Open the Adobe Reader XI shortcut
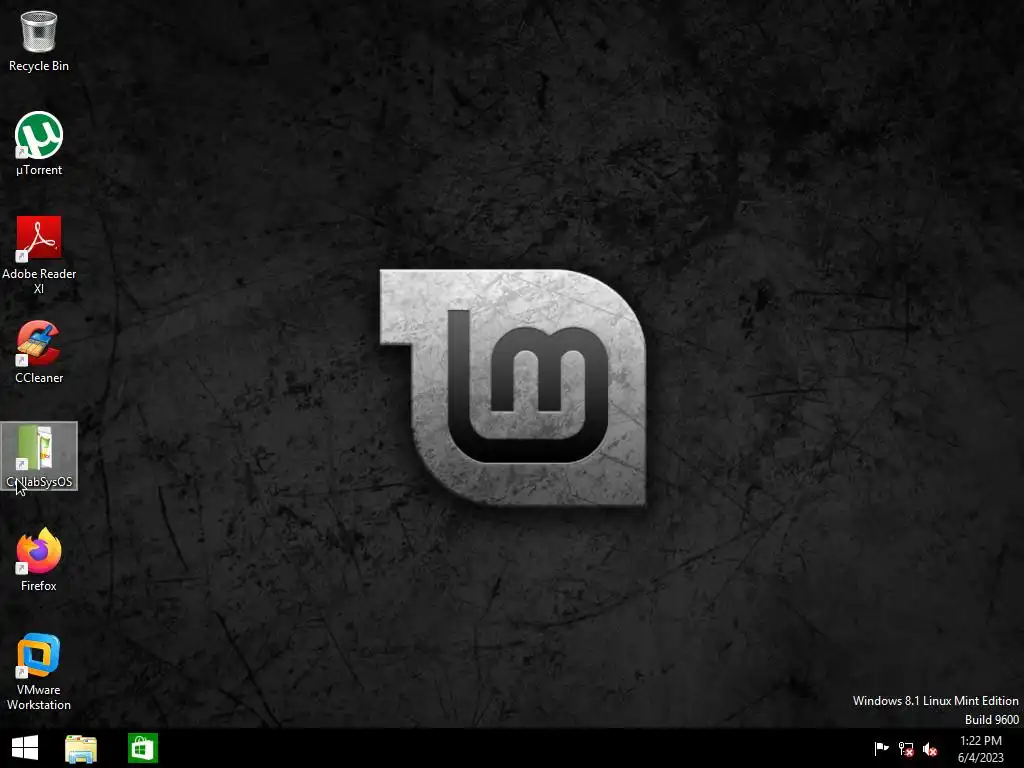1024x768 pixels. point(39,255)
